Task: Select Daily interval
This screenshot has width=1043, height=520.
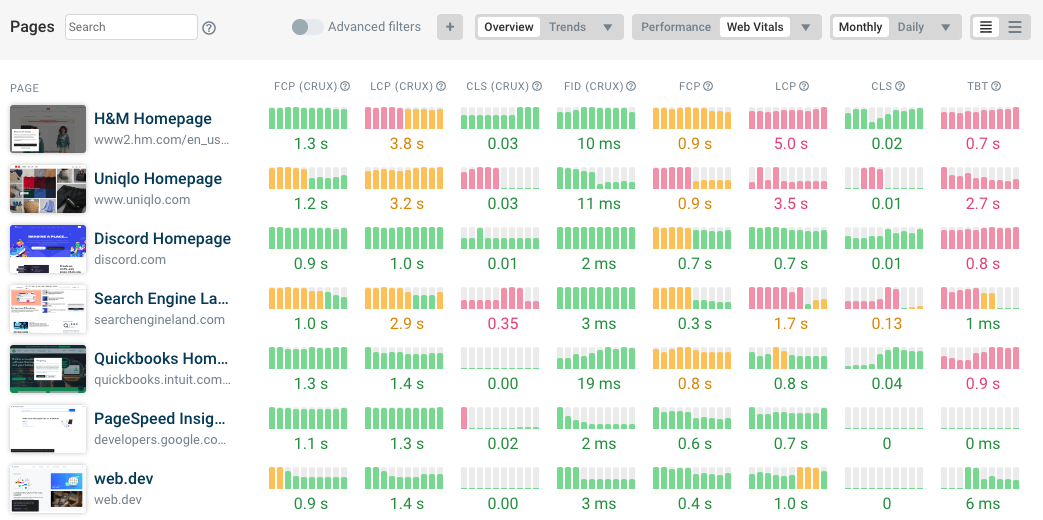Action: (911, 27)
